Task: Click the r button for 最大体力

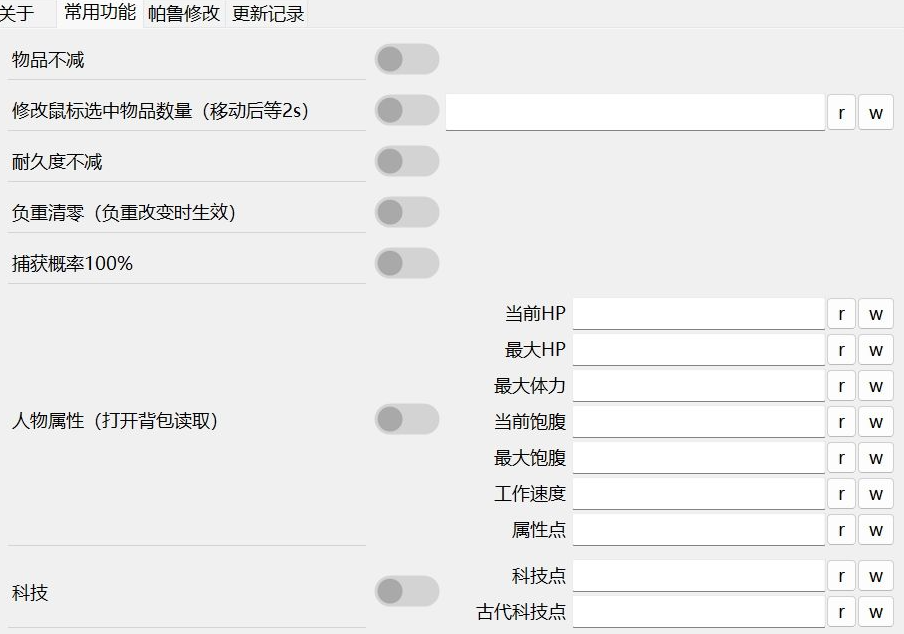Action: pos(841,386)
